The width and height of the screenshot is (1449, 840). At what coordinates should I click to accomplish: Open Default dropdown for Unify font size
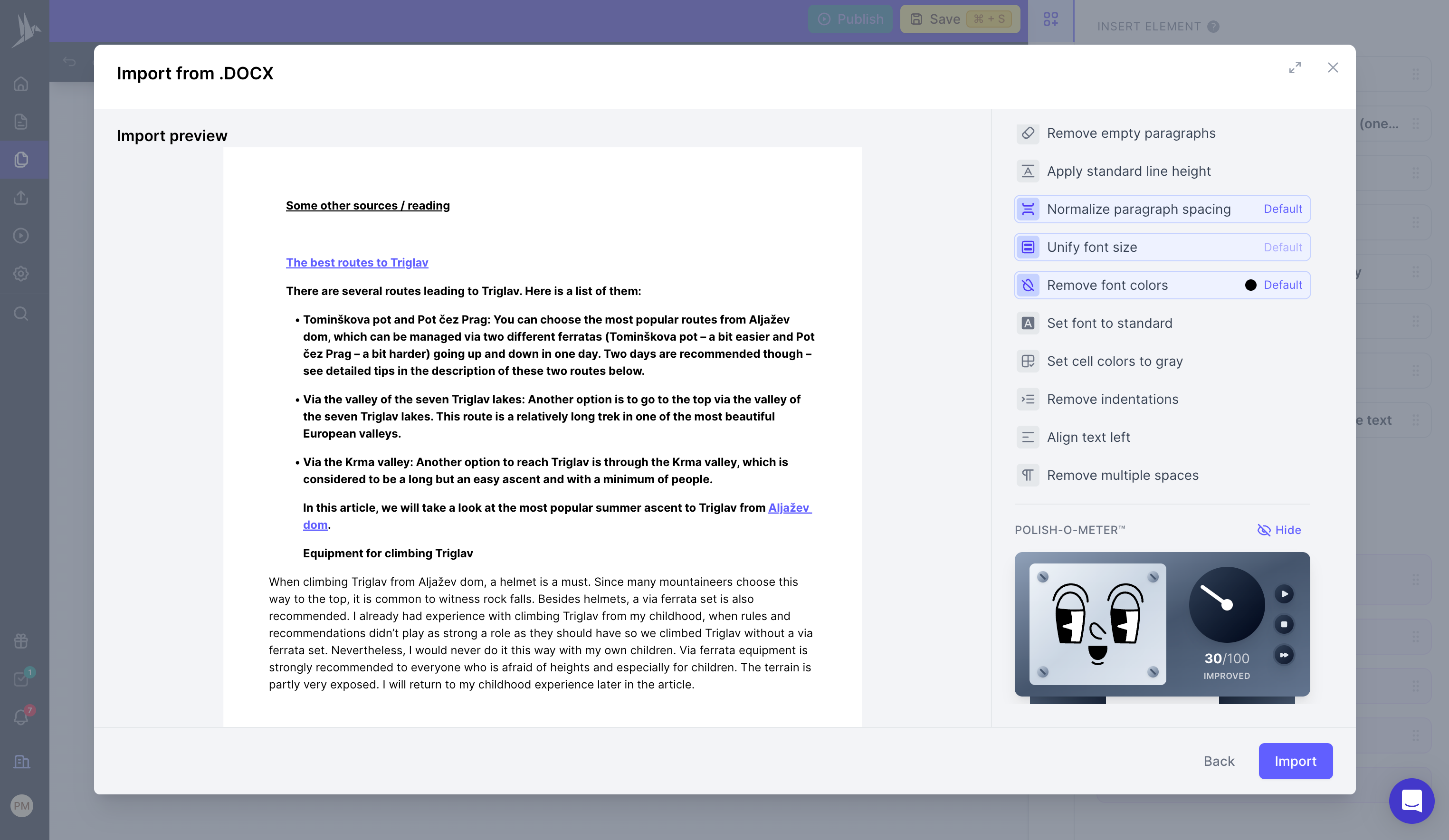click(1282, 247)
